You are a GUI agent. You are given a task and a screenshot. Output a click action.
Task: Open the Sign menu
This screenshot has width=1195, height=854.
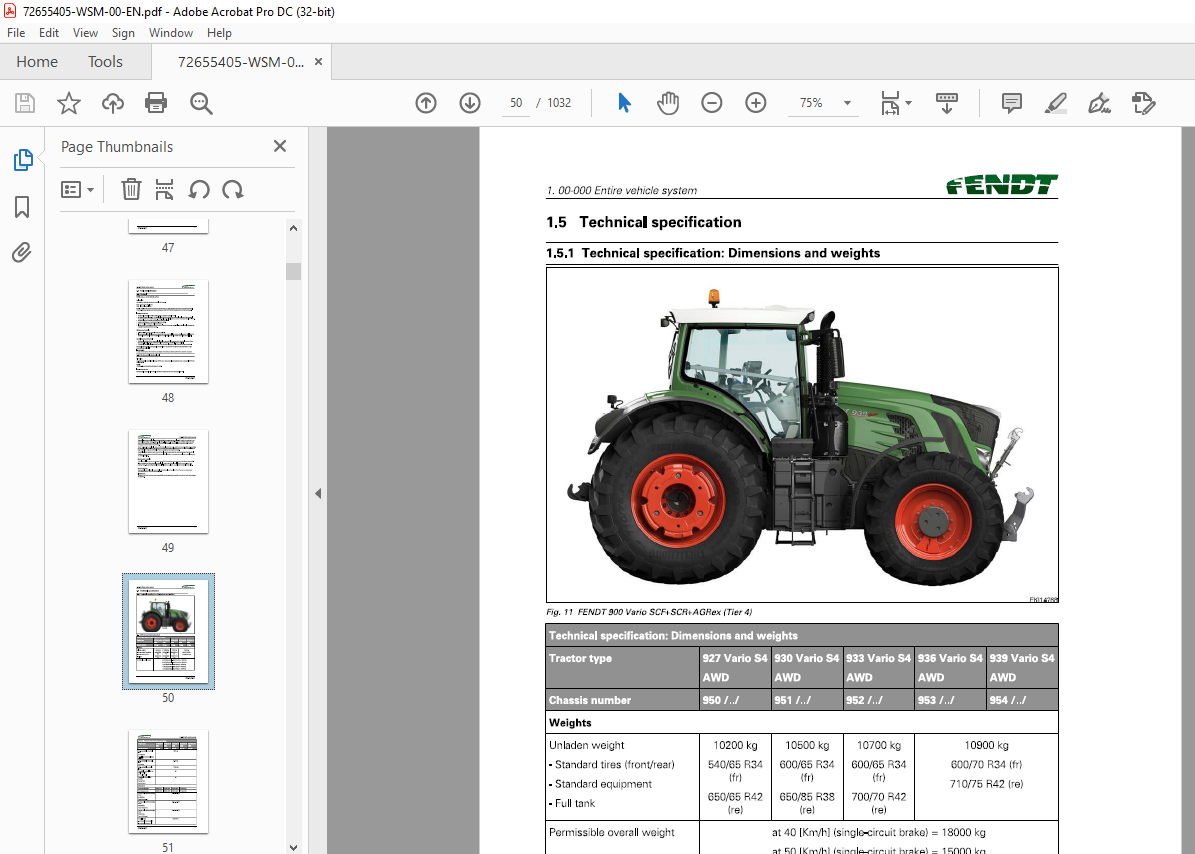[123, 33]
